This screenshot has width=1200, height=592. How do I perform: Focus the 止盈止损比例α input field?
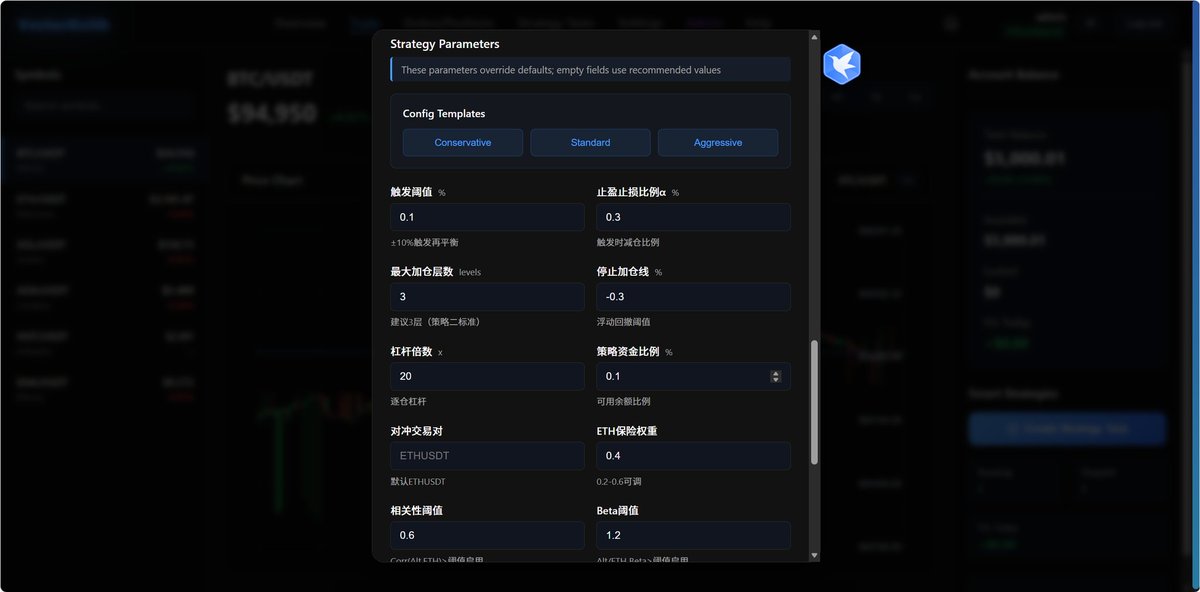pyautogui.click(x=694, y=217)
